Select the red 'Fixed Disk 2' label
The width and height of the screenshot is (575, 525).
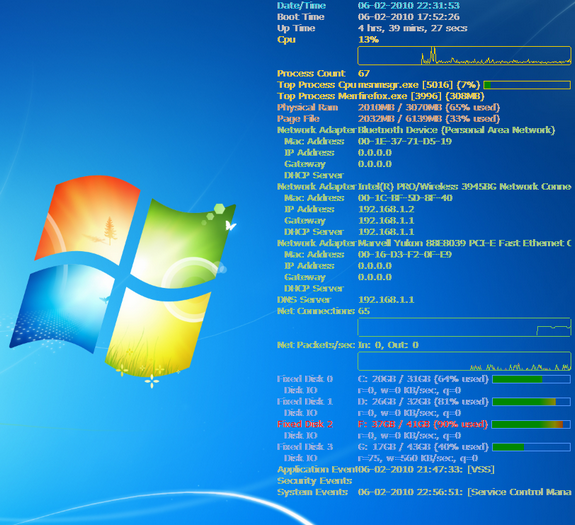point(305,425)
